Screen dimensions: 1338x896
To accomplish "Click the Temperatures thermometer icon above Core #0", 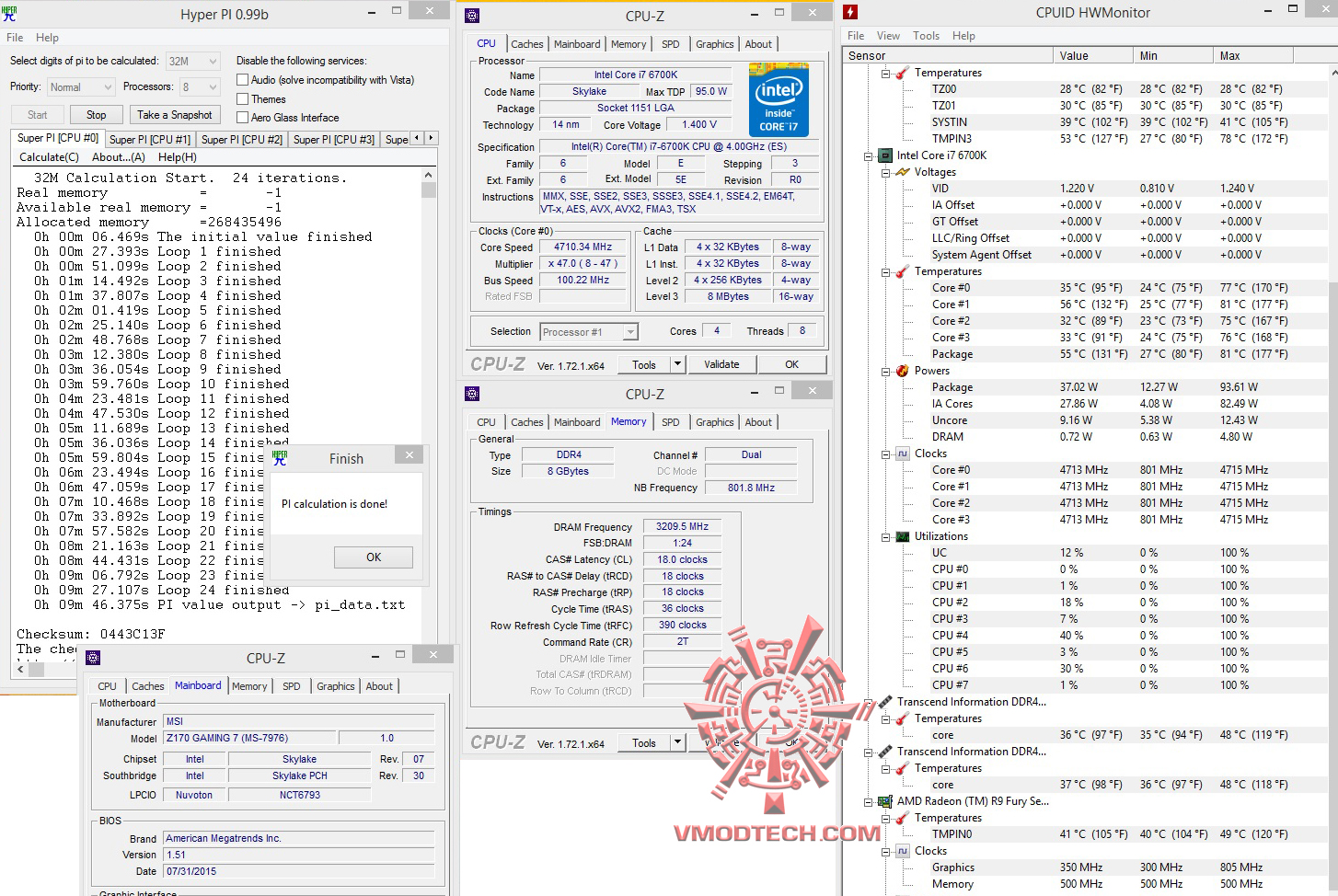I will [x=902, y=271].
